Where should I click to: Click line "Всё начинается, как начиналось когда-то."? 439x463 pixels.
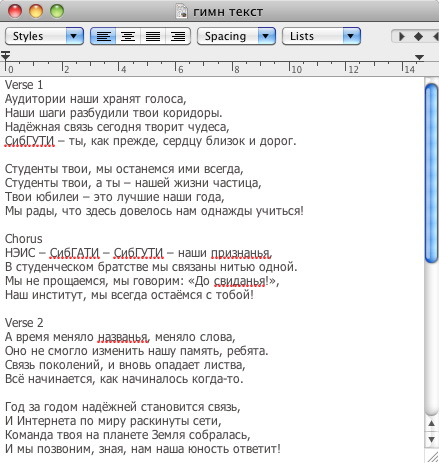[124, 379]
